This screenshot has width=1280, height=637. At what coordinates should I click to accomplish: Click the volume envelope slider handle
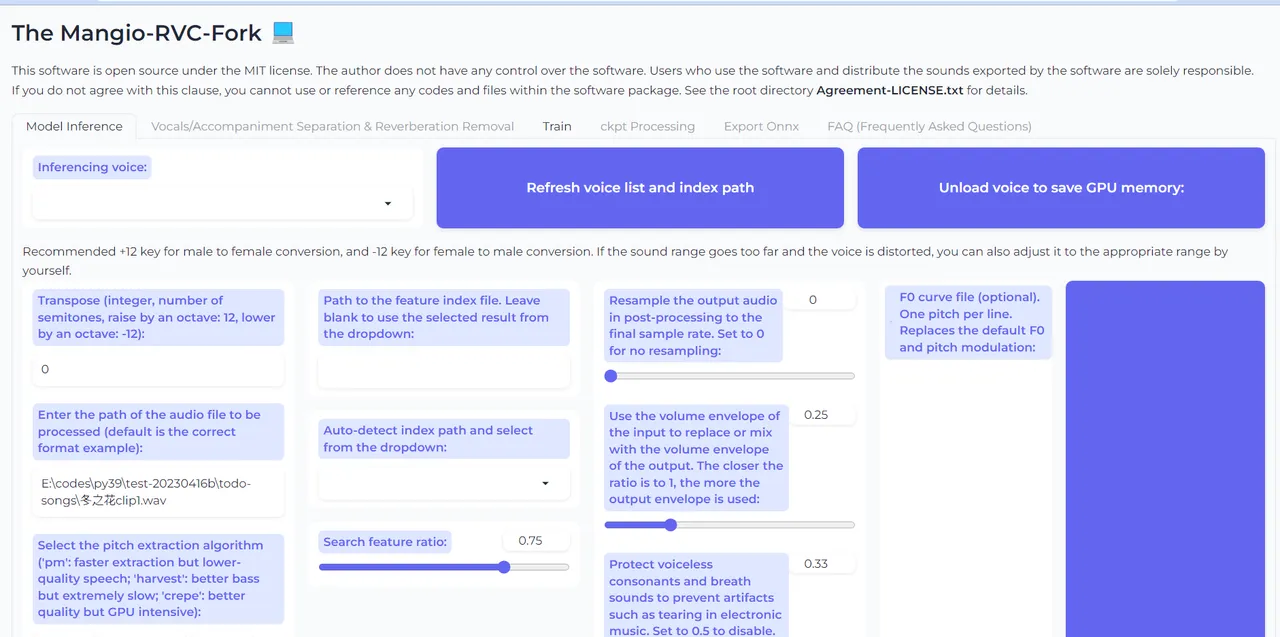pos(671,525)
